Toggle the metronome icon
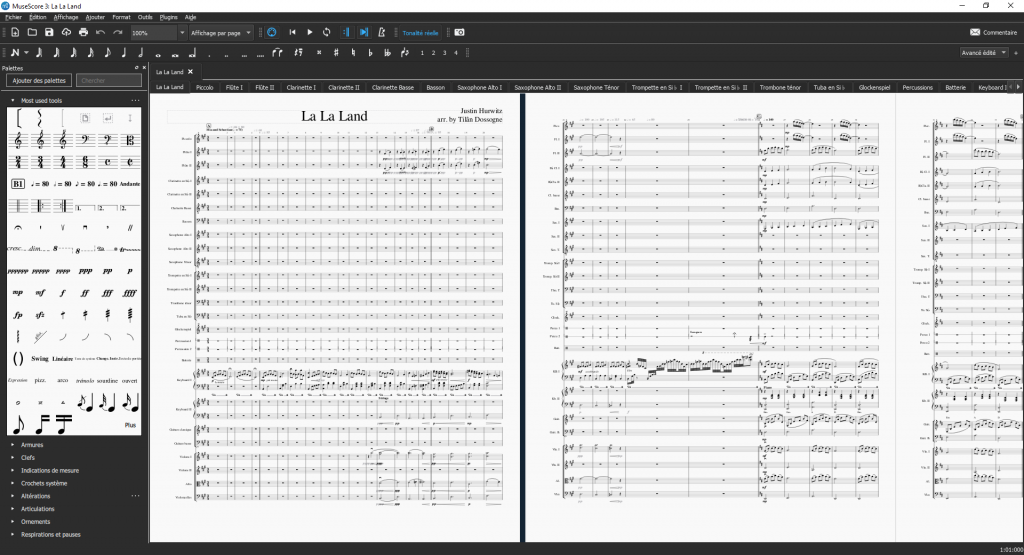Viewport: 1024px width, 555px height. [x=381, y=32]
